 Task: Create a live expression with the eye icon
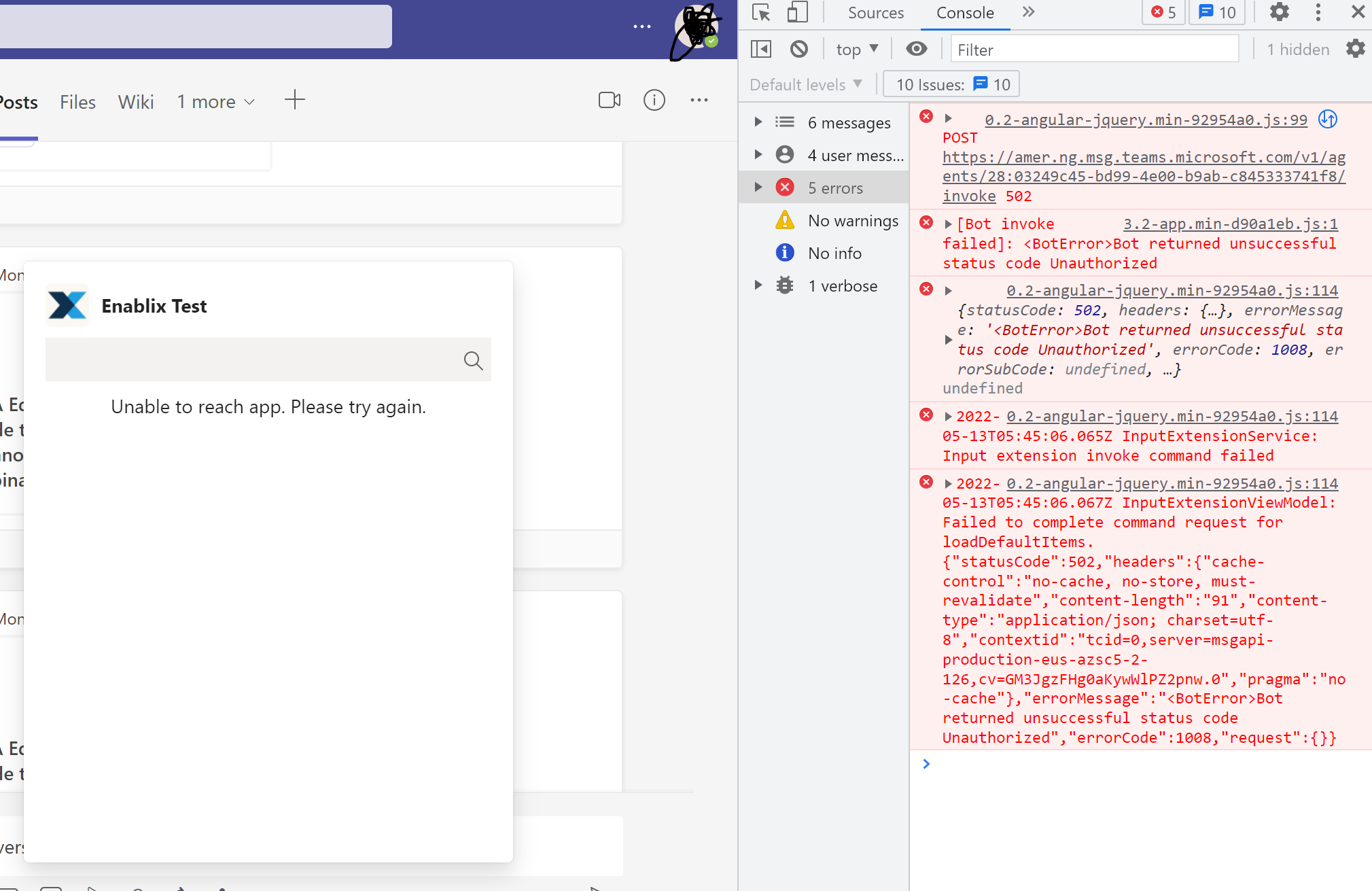click(x=917, y=48)
